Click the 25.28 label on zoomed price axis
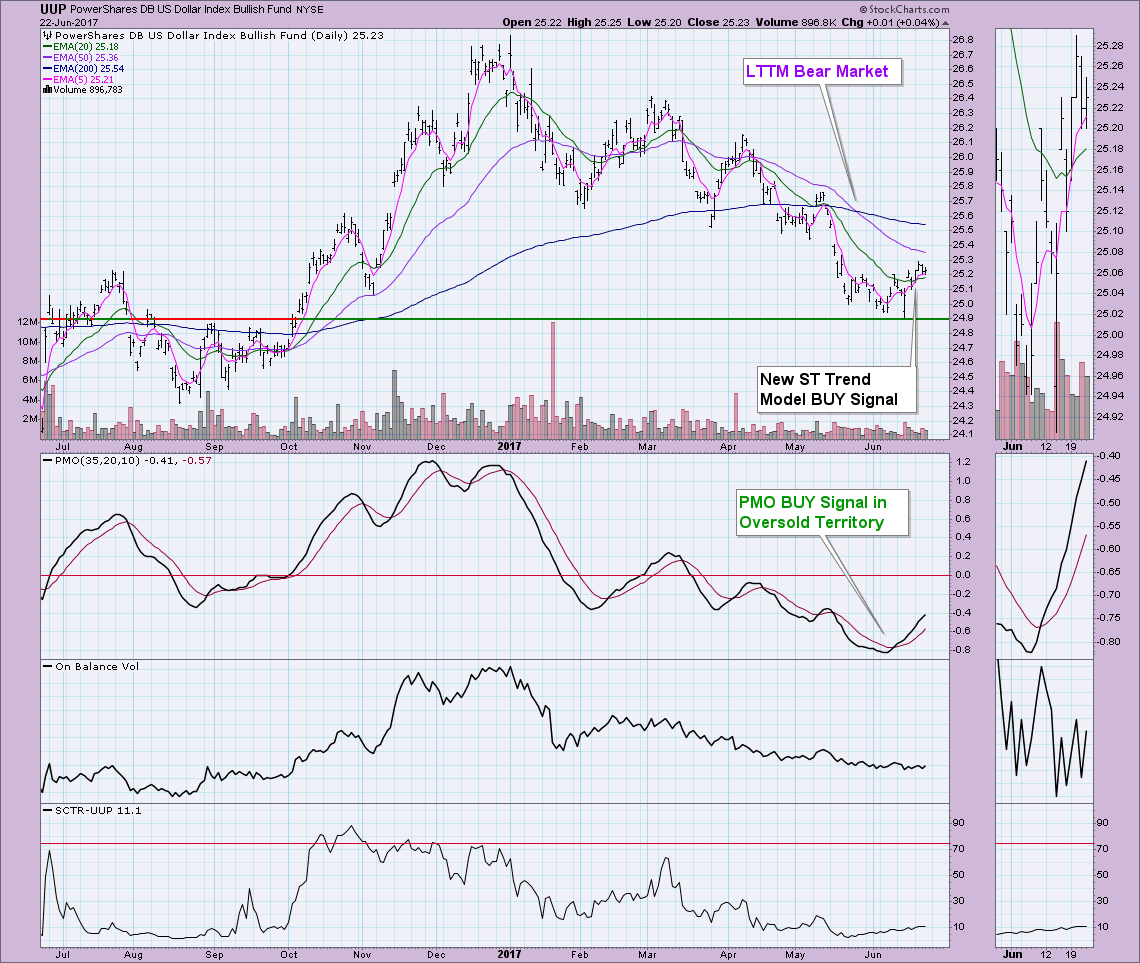1140x963 pixels. tap(1109, 46)
